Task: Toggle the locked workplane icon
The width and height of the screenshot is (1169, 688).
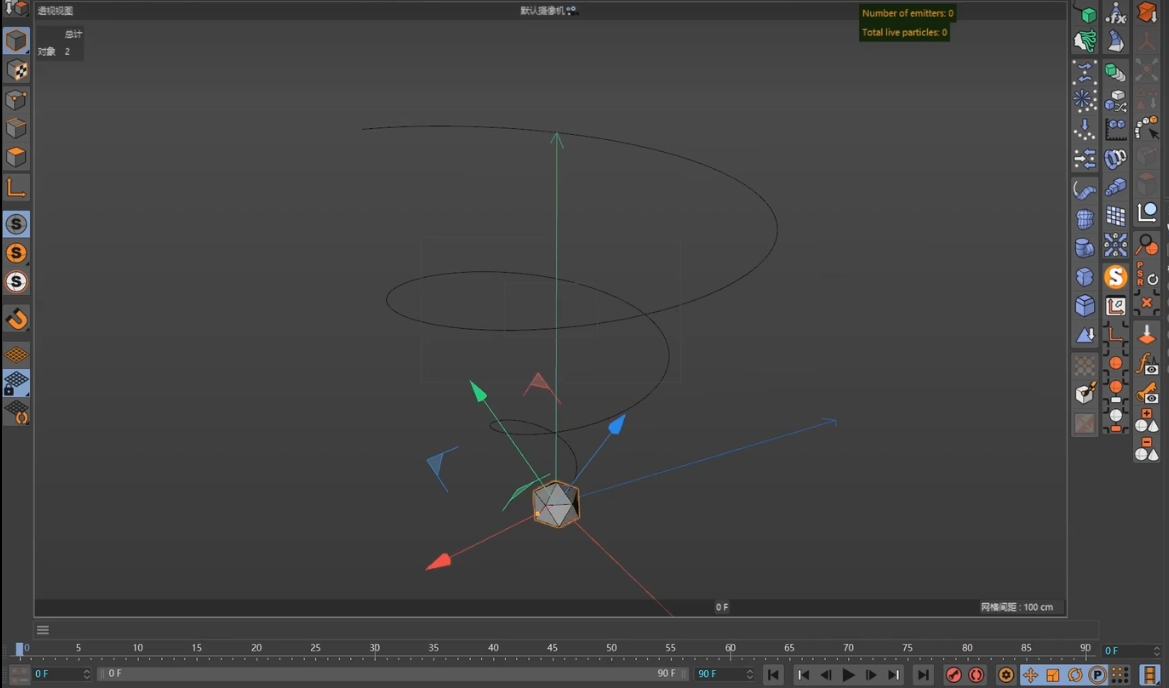Action: coord(16,384)
